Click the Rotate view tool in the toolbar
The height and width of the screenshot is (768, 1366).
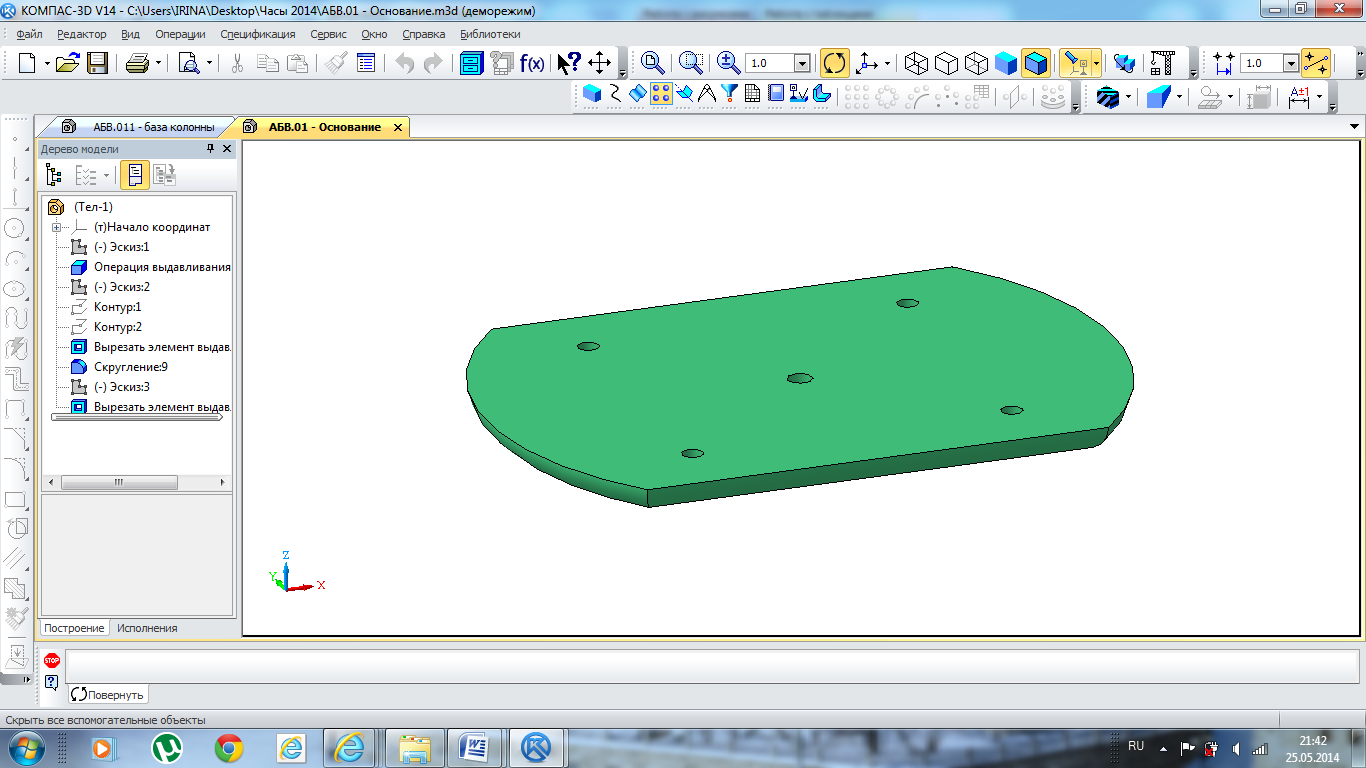point(834,63)
